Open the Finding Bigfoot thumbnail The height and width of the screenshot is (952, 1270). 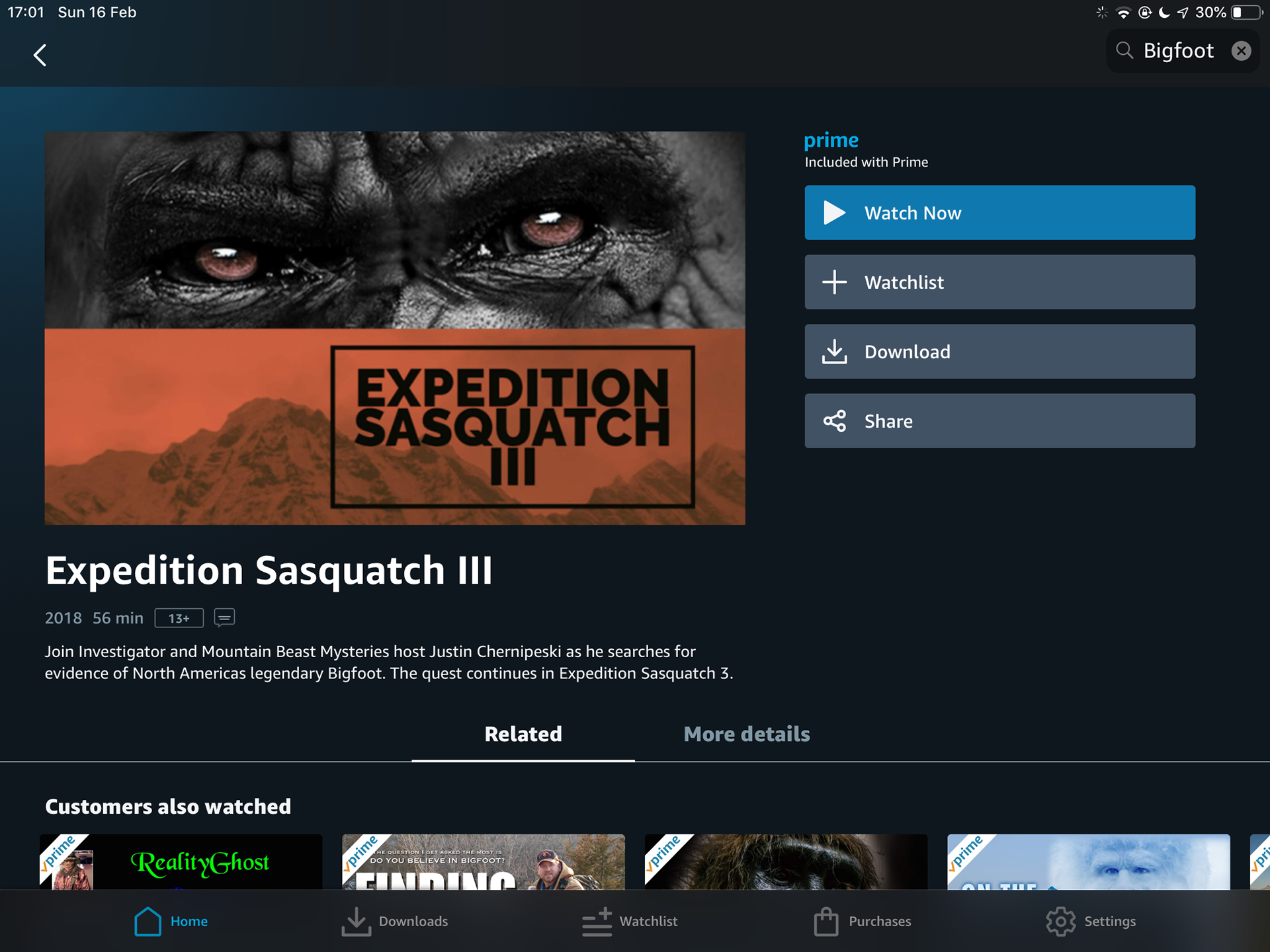pos(483,861)
